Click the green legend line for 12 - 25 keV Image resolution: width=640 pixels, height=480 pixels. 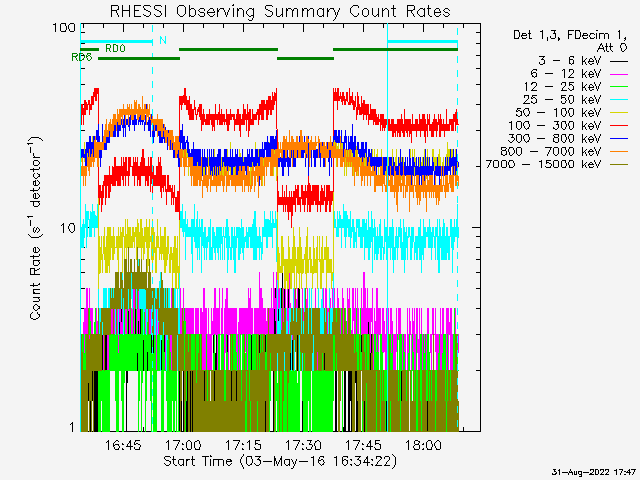[619, 87]
